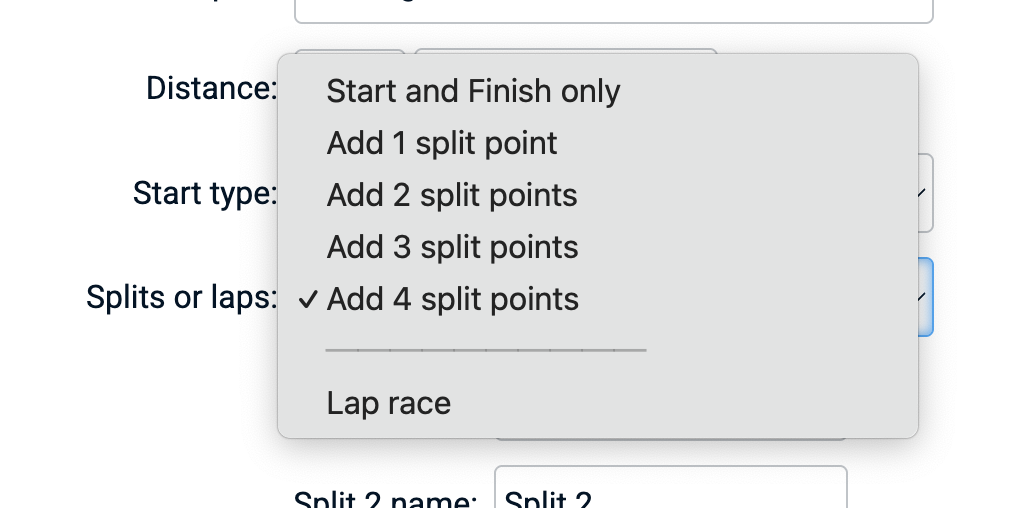Click the separator line above Lap race
Viewport: 1012px width, 508px height.
pos(486,351)
